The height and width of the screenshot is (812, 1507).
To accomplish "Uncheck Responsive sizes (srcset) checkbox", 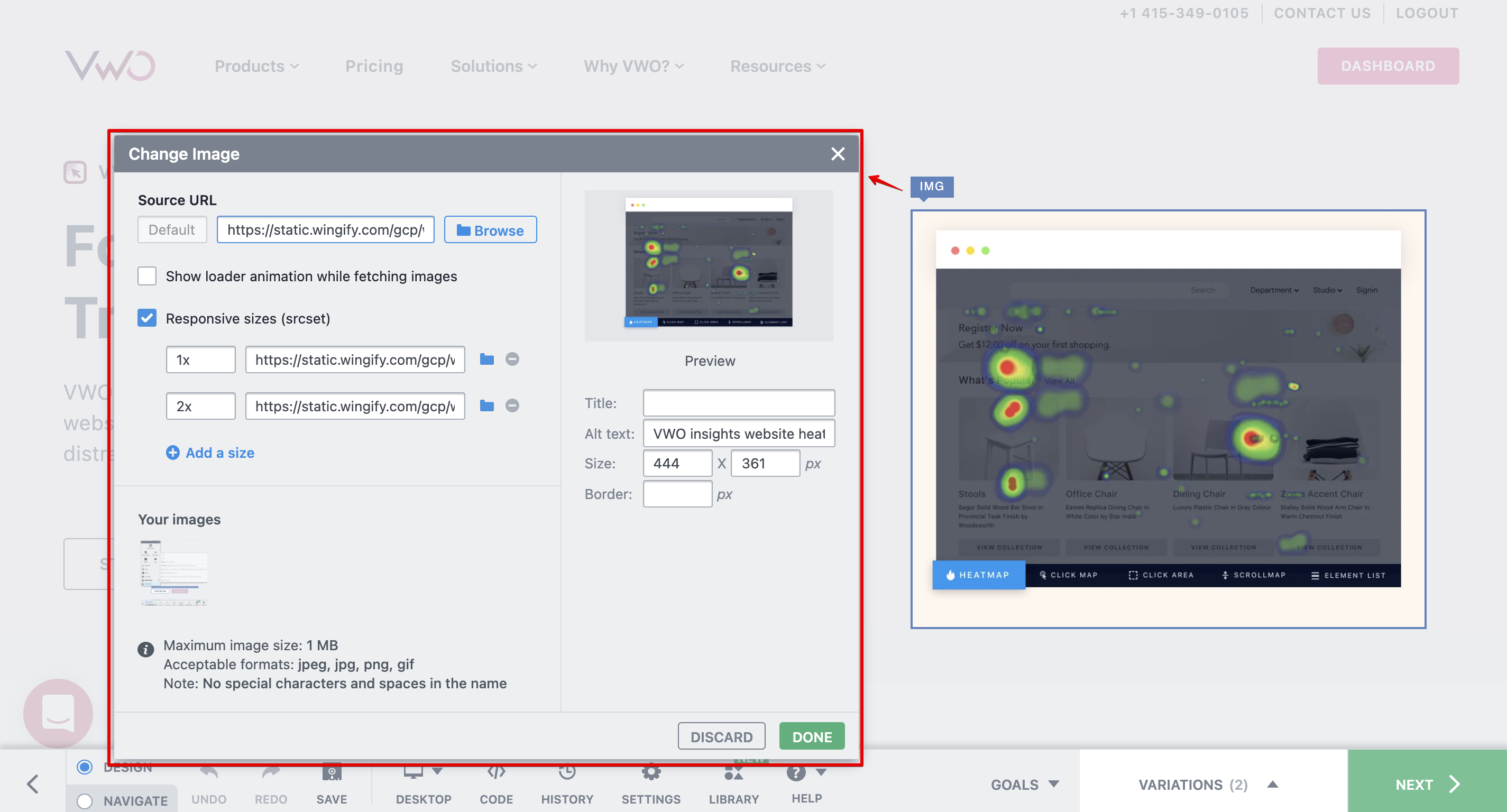I will pyautogui.click(x=147, y=318).
